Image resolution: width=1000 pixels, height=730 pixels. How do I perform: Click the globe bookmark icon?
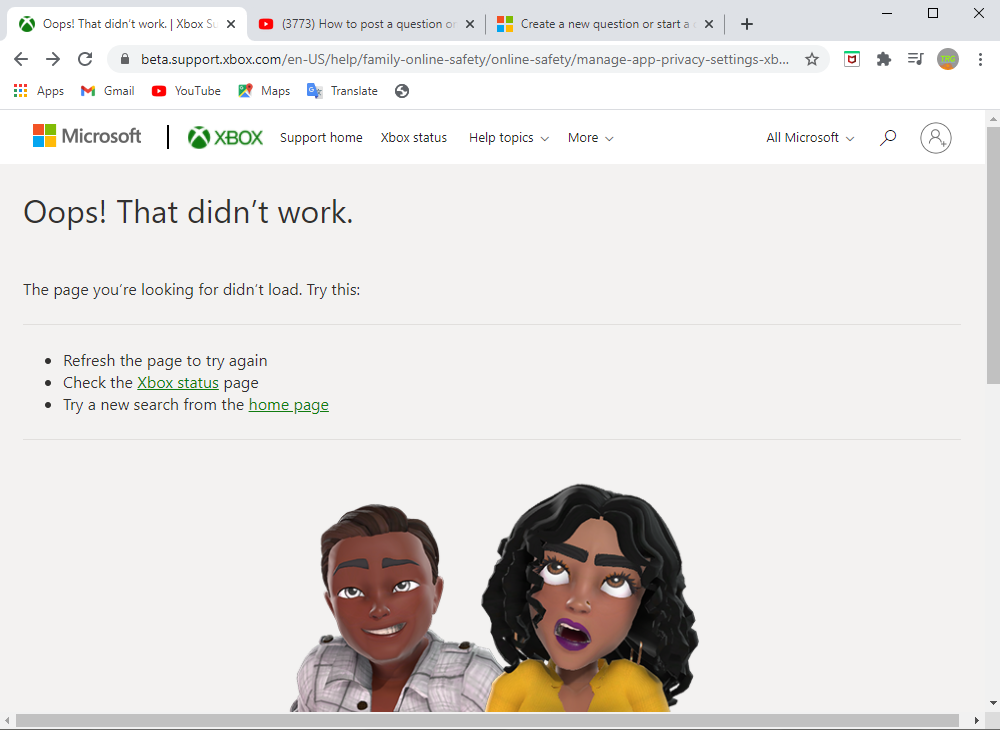(x=402, y=91)
